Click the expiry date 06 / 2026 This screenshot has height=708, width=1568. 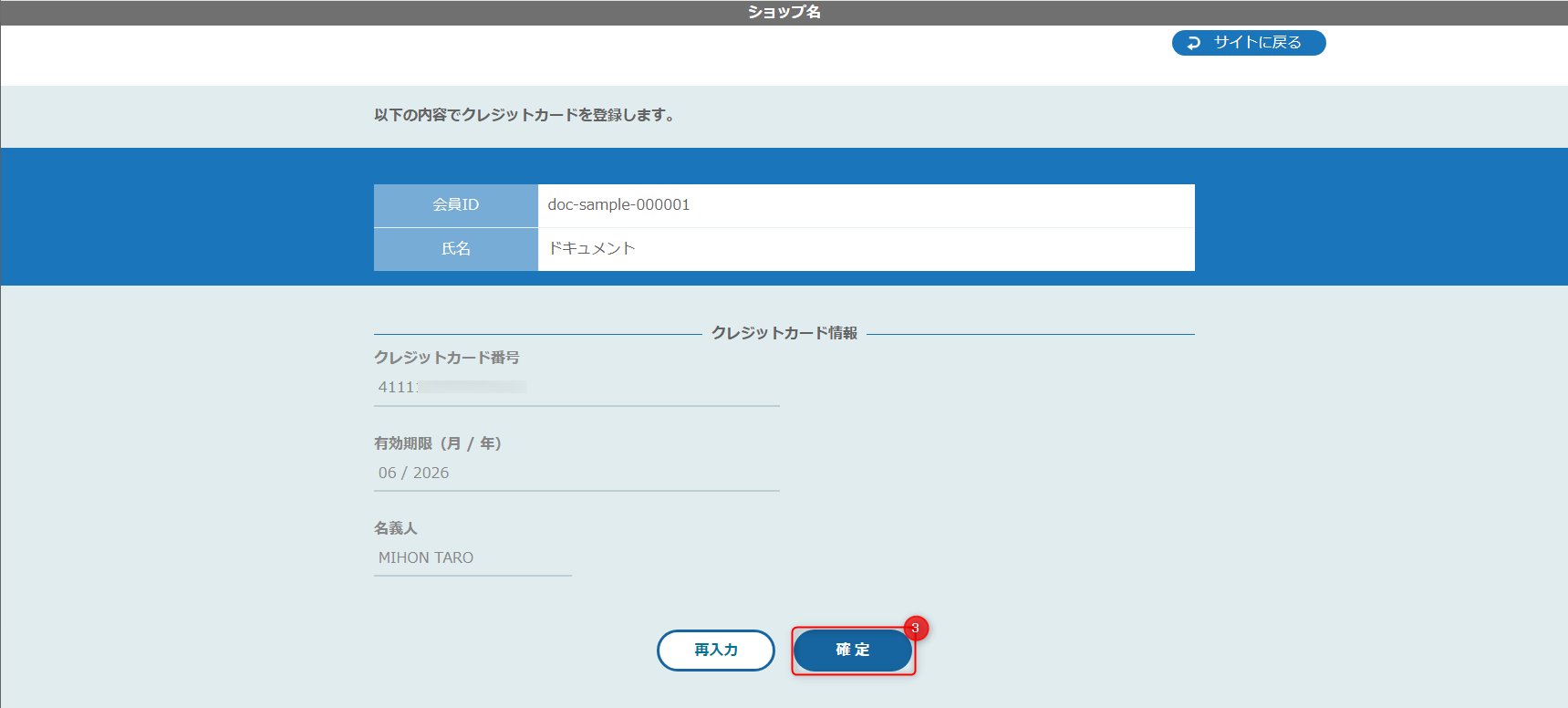click(x=413, y=473)
